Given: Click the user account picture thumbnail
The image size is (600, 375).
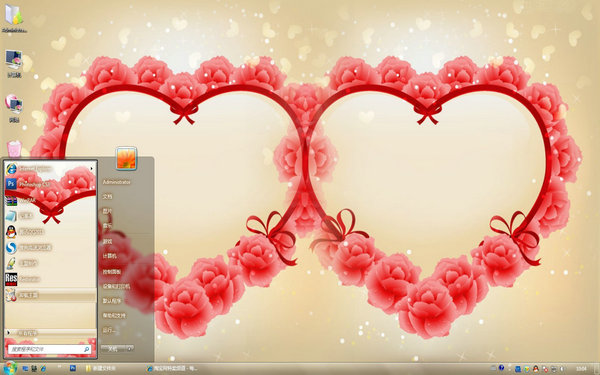Looking at the screenshot, I should click(x=127, y=158).
